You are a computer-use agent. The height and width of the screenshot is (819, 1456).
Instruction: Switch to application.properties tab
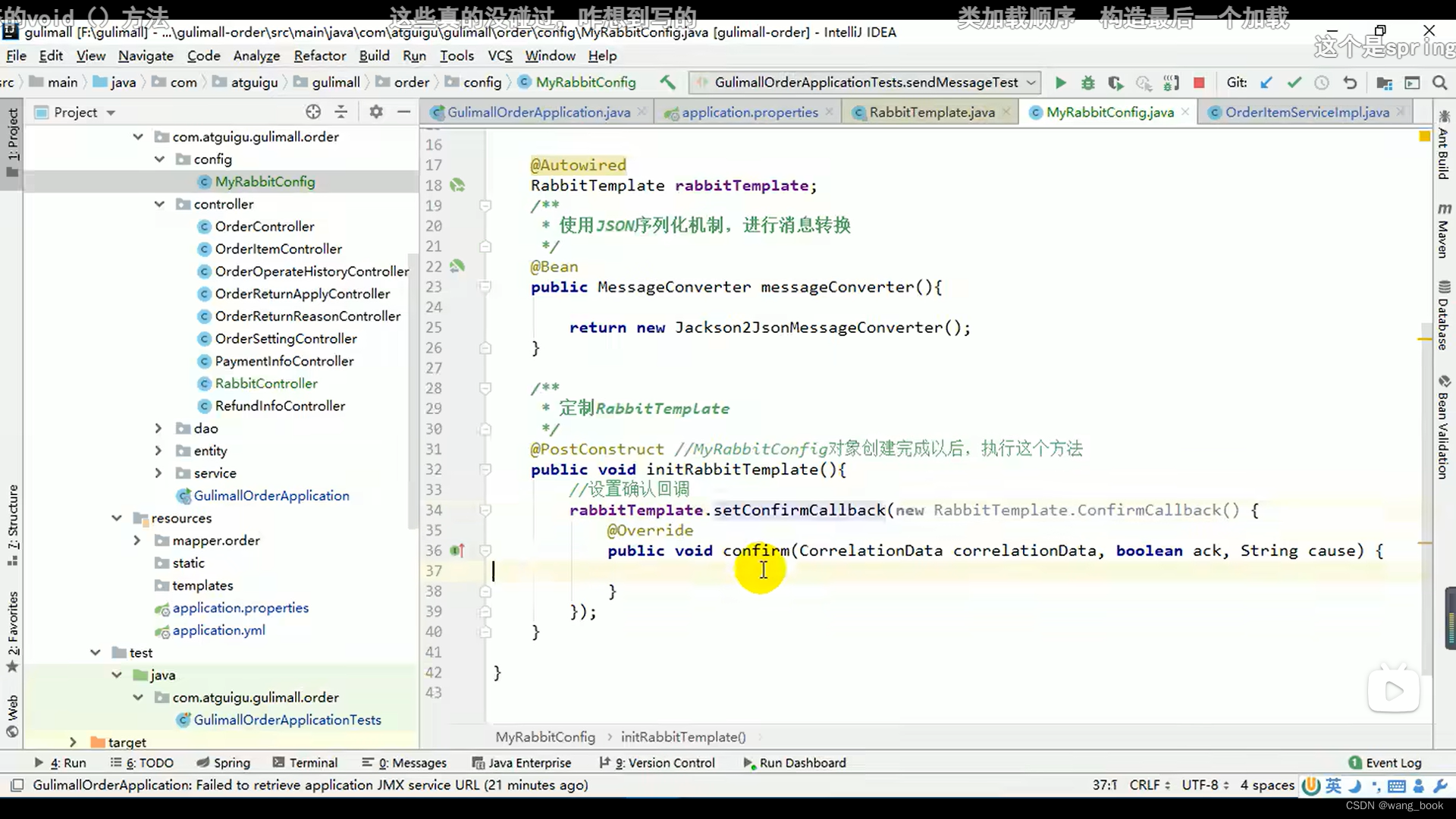coord(749,112)
